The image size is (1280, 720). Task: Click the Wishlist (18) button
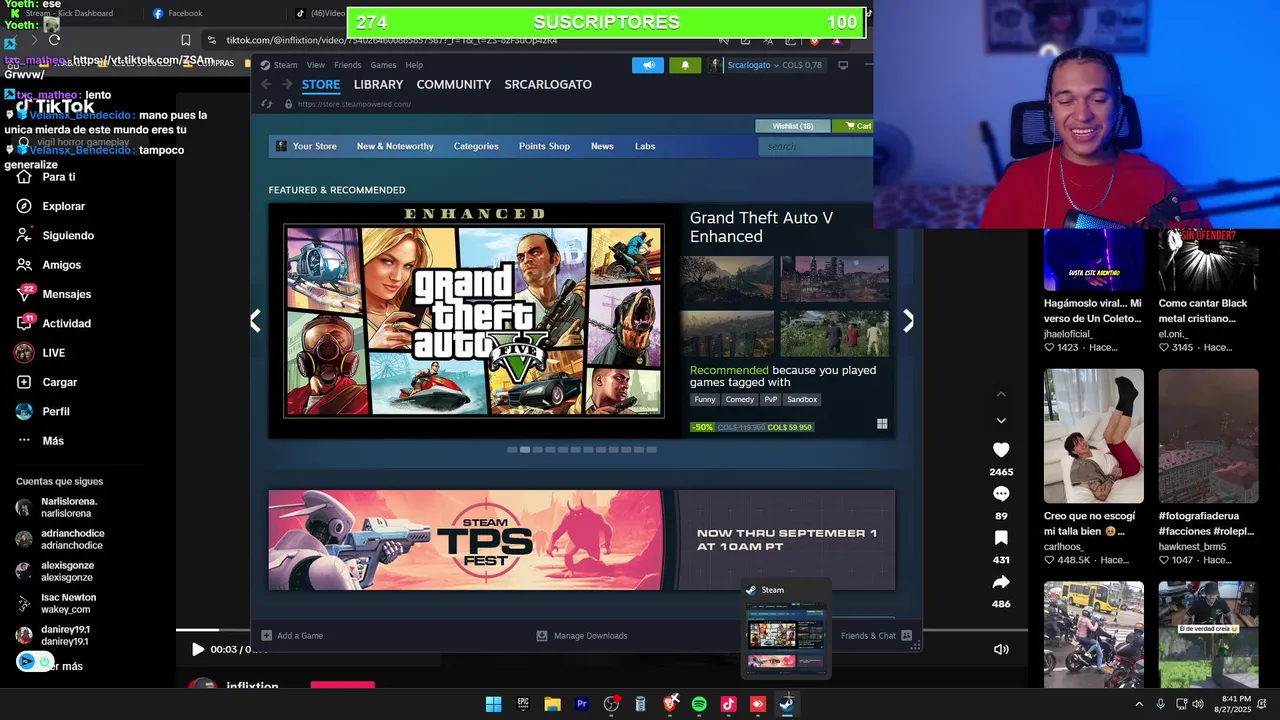click(x=793, y=126)
